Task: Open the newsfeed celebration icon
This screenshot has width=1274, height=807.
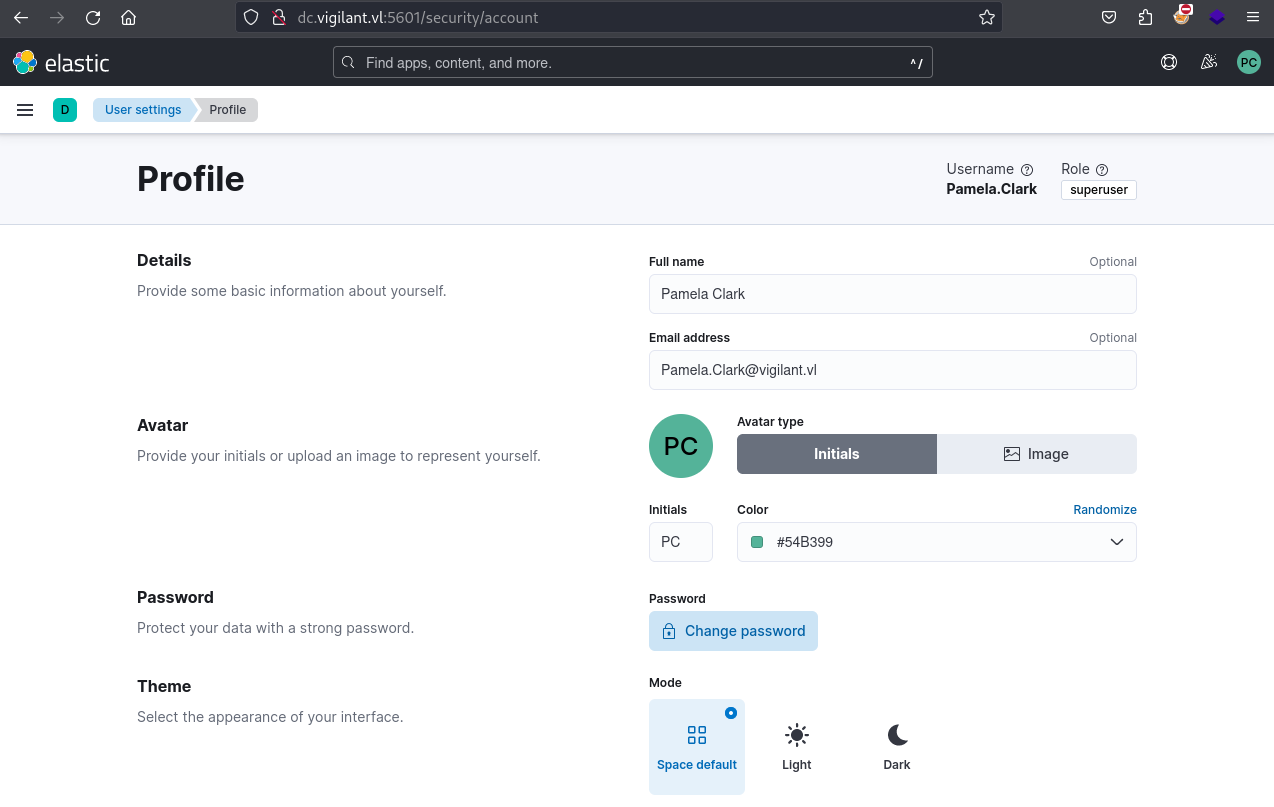Action: (1209, 62)
